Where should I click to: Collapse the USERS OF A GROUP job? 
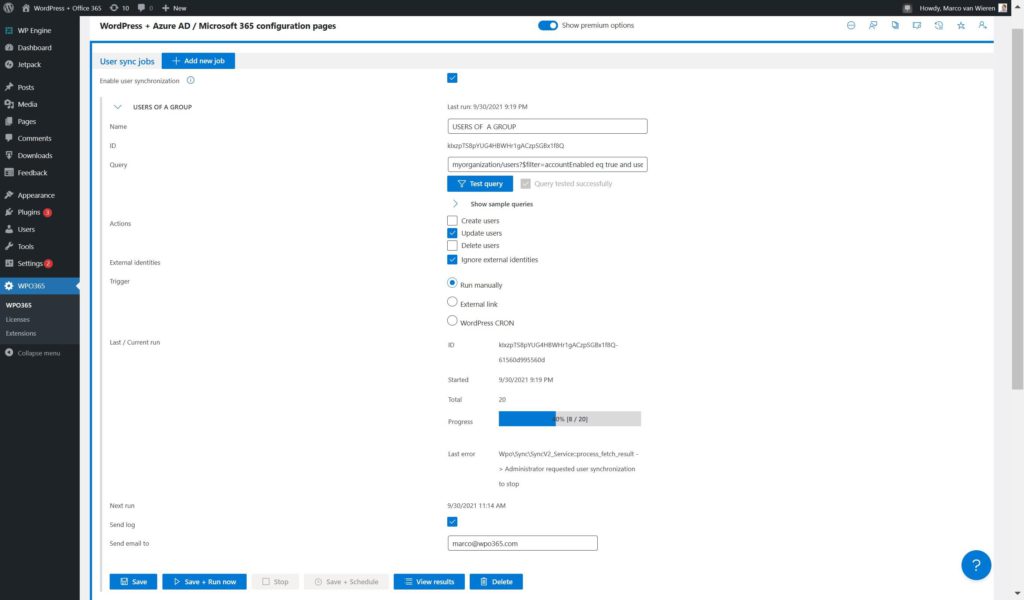click(x=118, y=107)
